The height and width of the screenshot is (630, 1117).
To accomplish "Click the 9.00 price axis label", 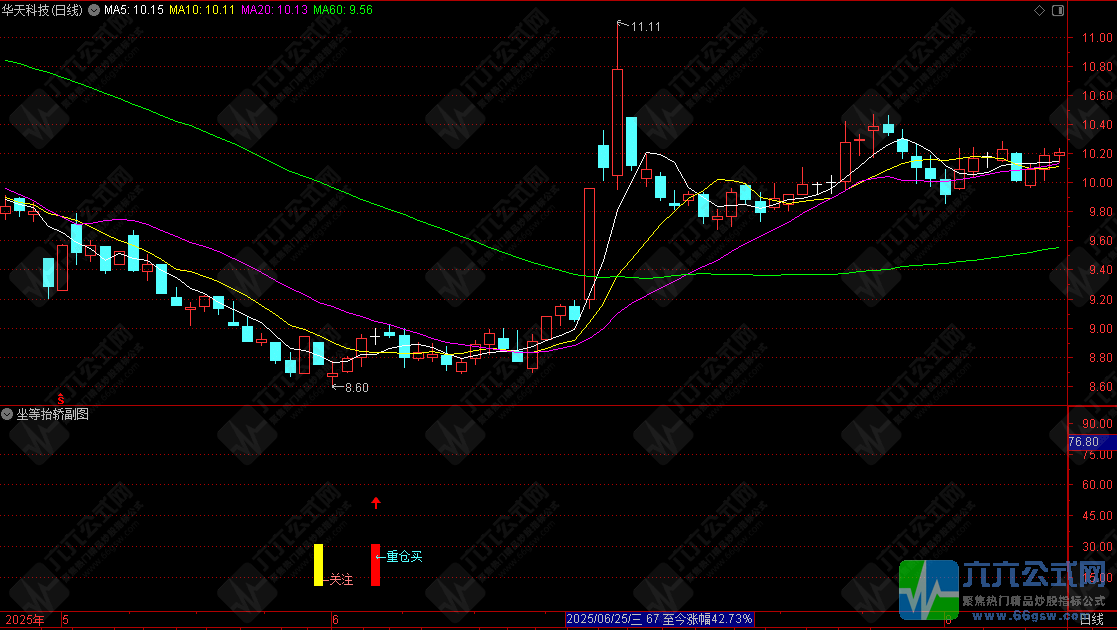I will coord(1101,329).
